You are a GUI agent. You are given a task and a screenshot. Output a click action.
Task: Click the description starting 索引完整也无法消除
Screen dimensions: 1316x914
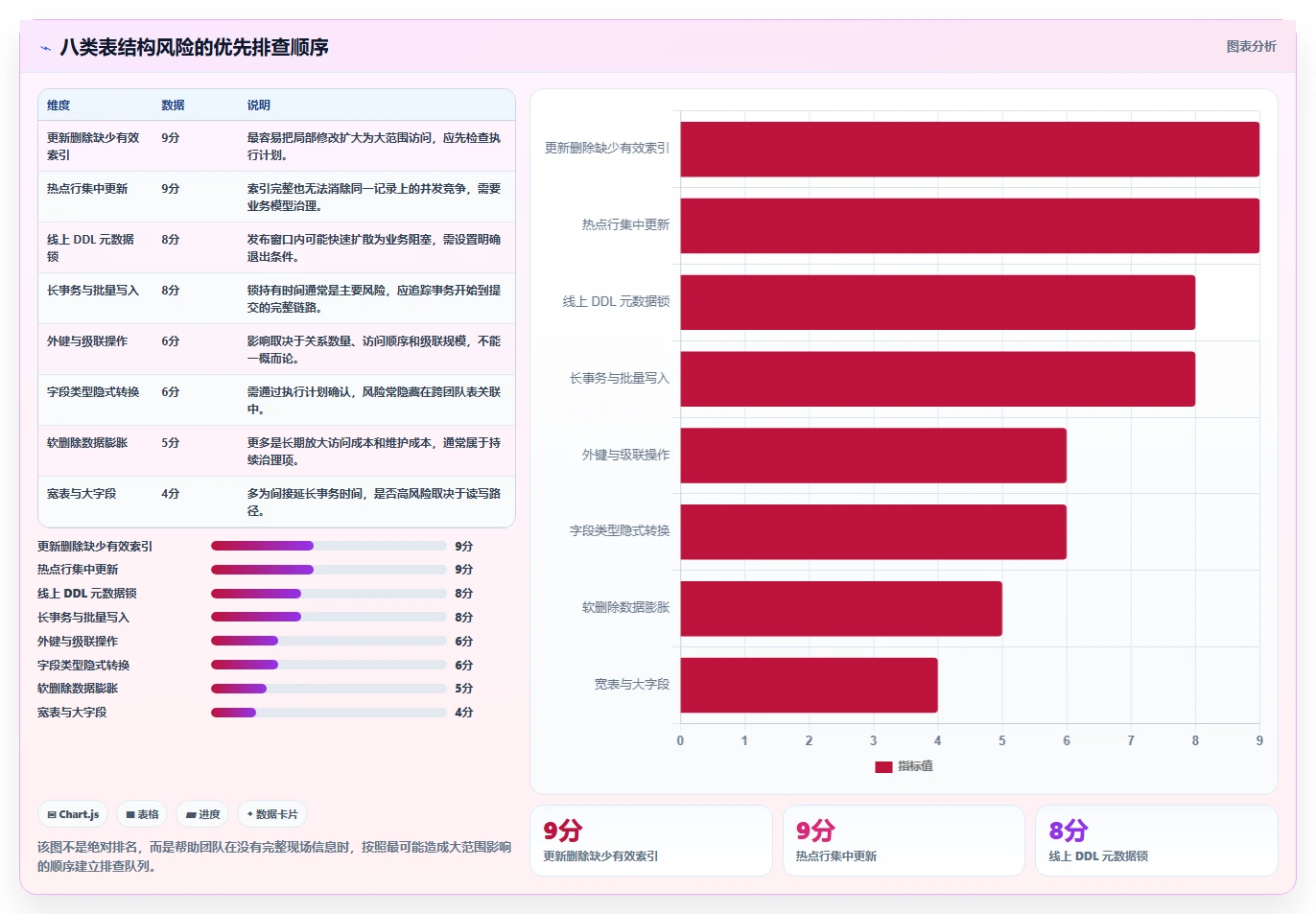[x=374, y=197]
